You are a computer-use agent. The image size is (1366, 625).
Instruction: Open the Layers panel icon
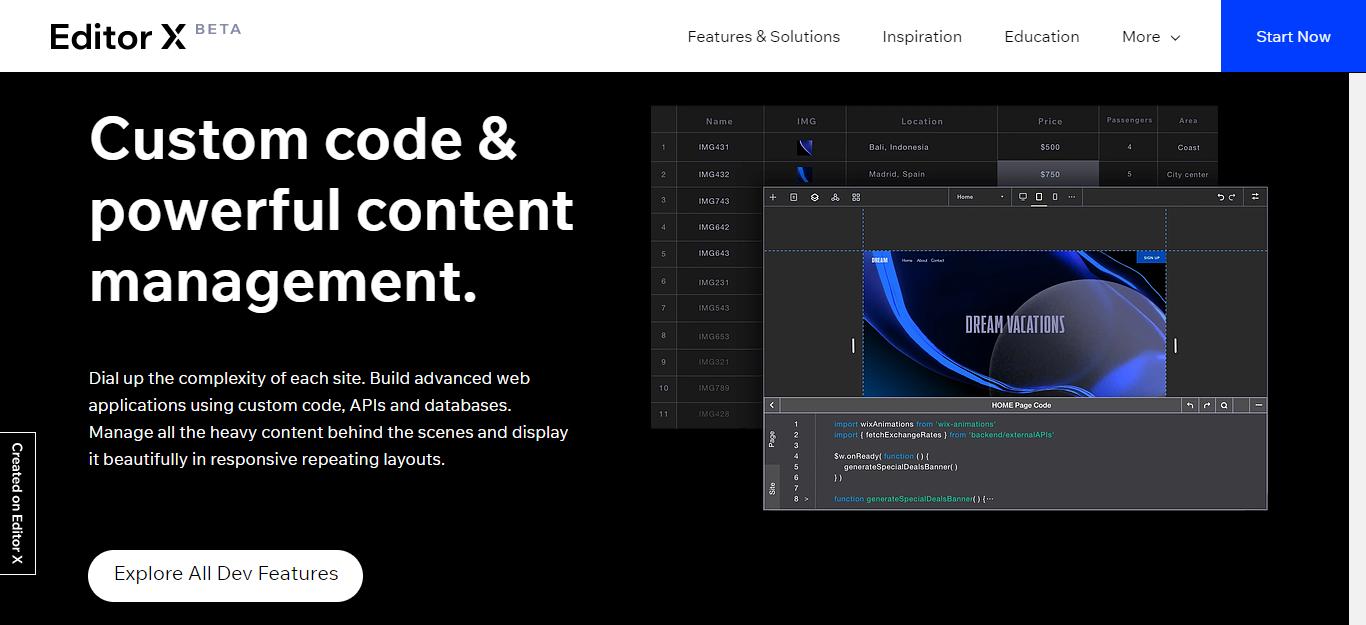815,197
